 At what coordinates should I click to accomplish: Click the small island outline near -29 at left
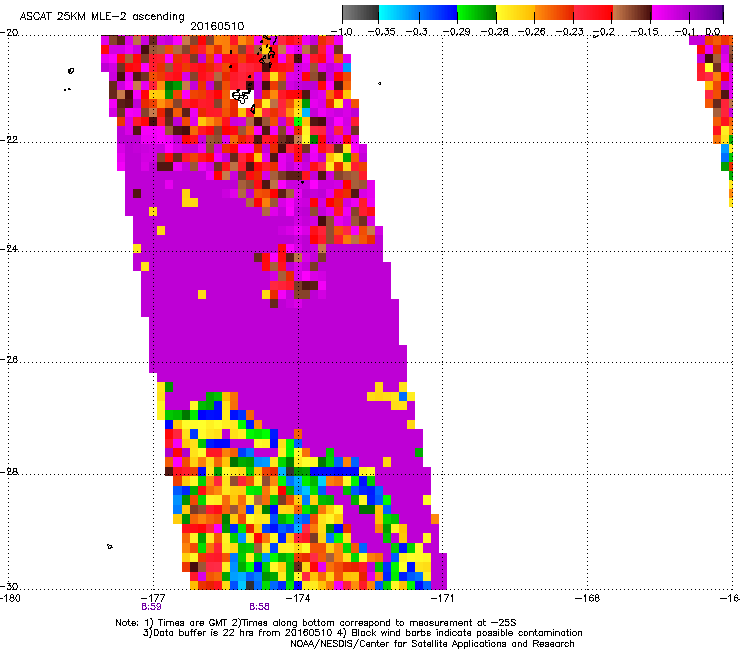pos(110,547)
